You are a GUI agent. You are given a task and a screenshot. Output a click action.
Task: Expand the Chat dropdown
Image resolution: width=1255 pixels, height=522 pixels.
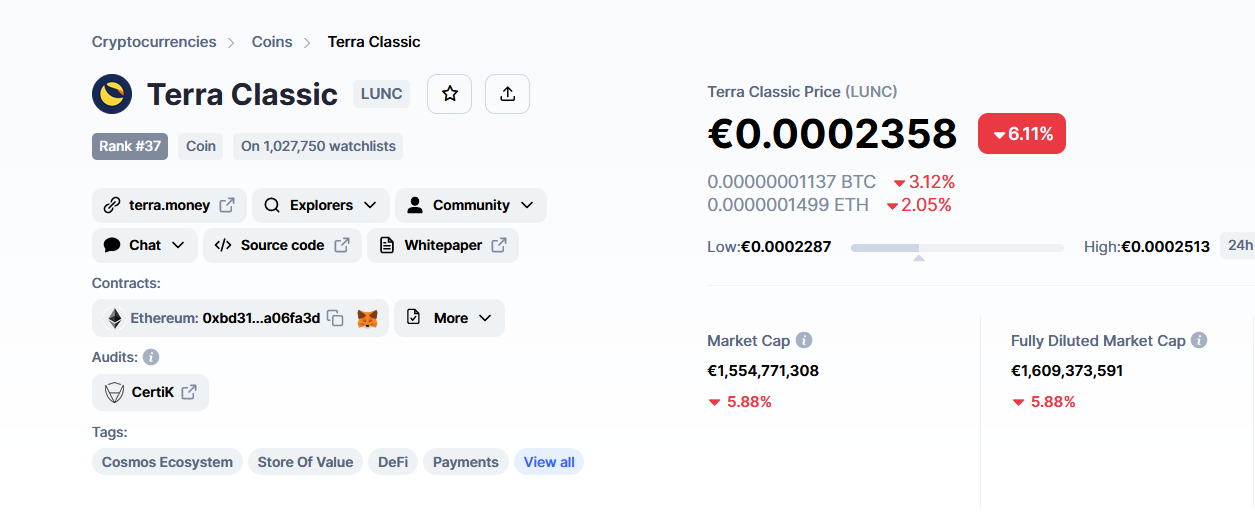click(144, 245)
